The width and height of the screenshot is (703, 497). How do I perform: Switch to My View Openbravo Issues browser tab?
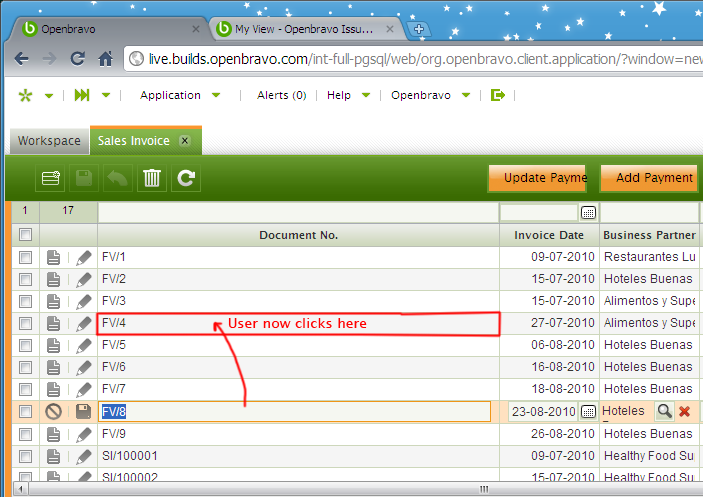point(304,29)
